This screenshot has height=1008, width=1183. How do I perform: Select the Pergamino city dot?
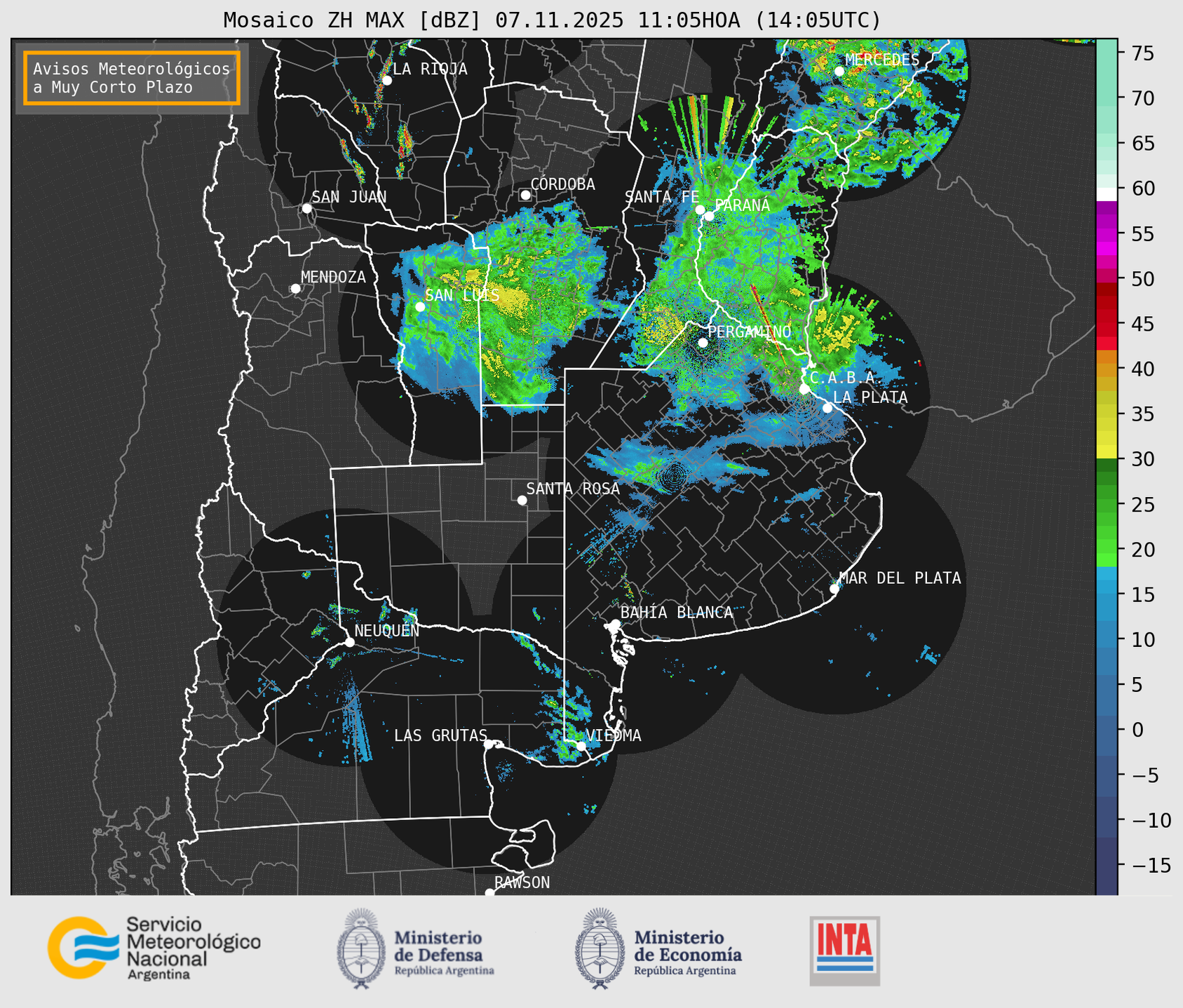tap(703, 343)
